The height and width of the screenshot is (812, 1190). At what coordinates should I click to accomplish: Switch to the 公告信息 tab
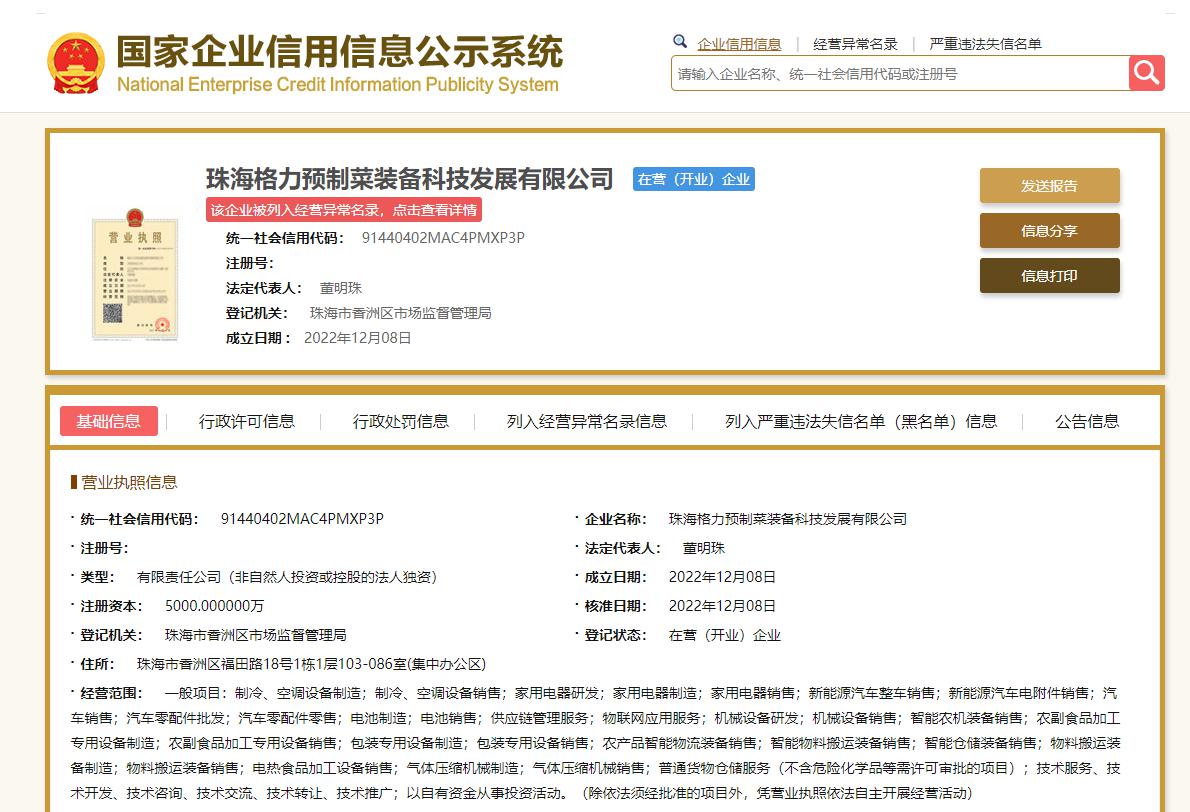(x=1087, y=421)
